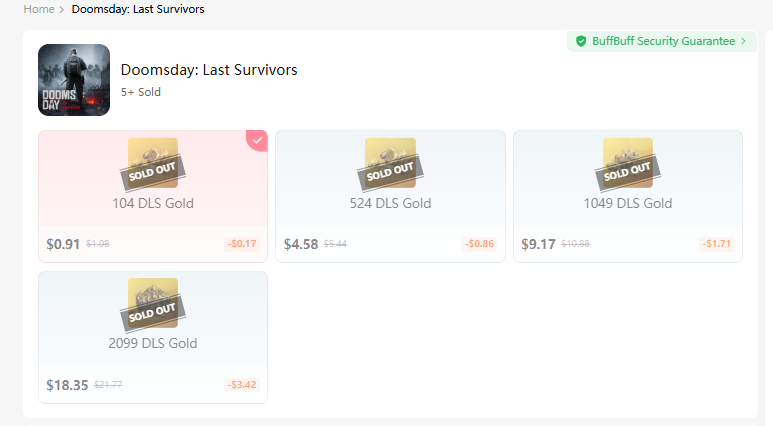Click the gold pile icon for 104 DLS Gold

(x=153, y=164)
